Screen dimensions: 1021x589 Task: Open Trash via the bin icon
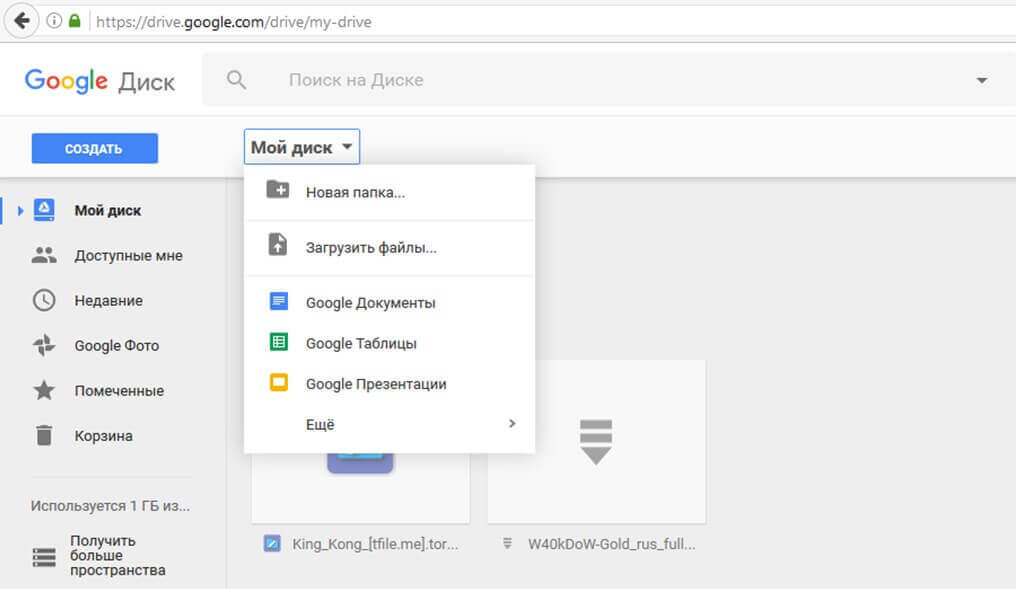tap(44, 436)
